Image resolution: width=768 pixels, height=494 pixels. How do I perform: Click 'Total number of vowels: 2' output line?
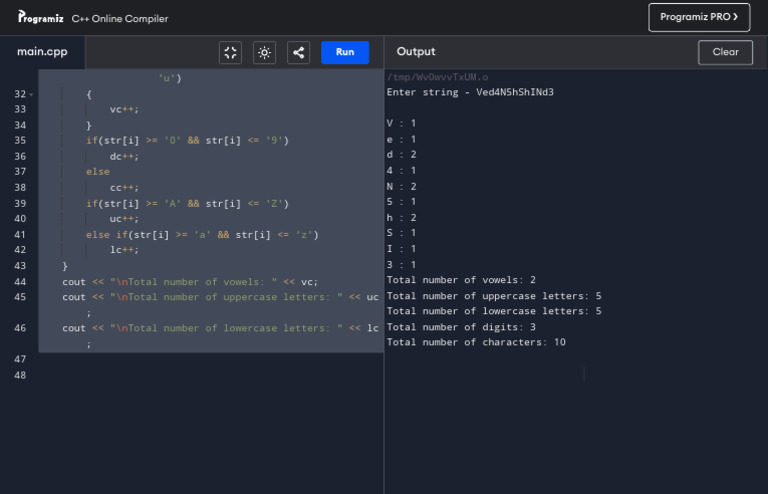pyautogui.click(x=461, y=280)
